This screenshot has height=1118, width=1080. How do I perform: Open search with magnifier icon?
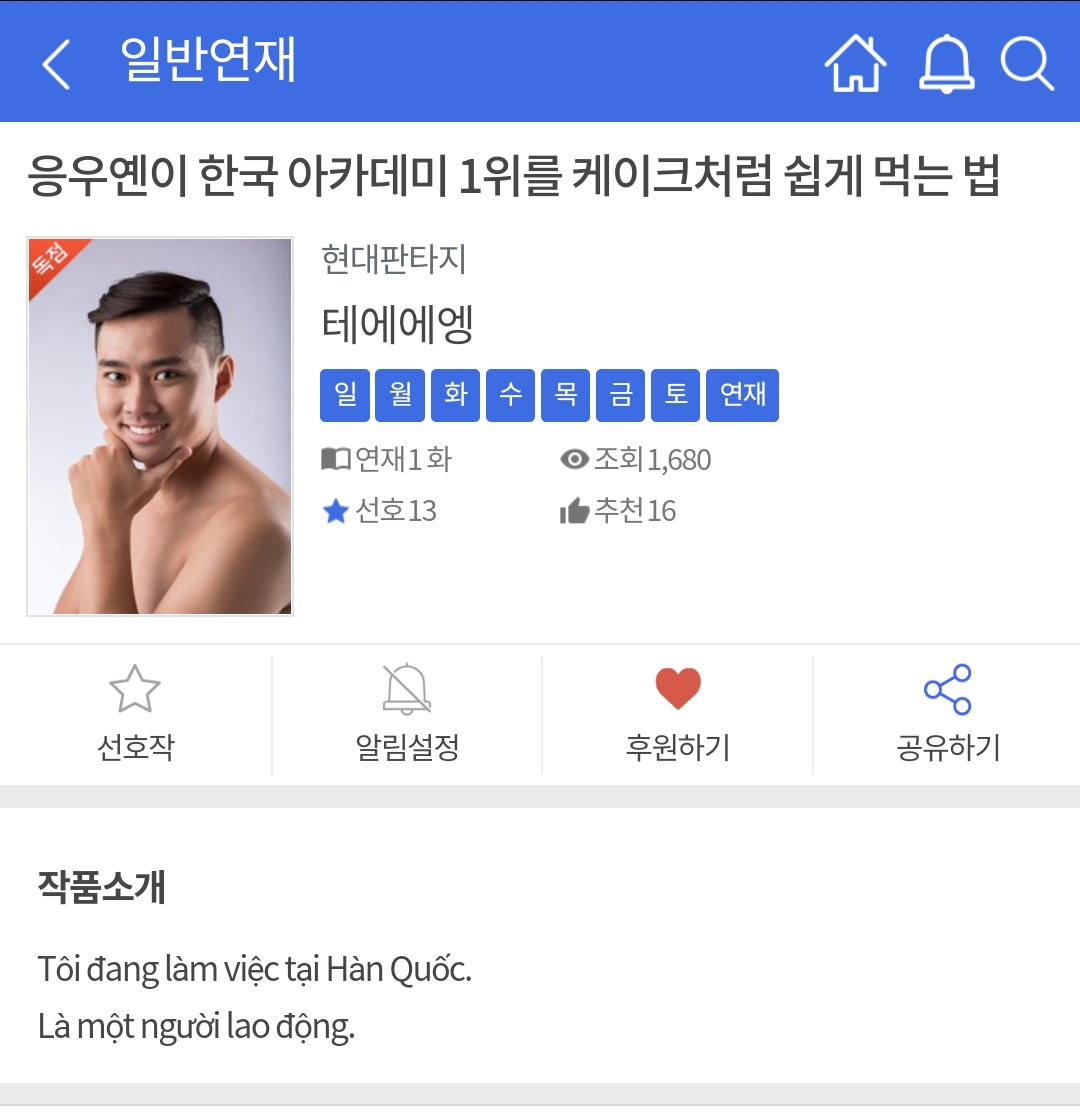click(x=1027, y=64)
